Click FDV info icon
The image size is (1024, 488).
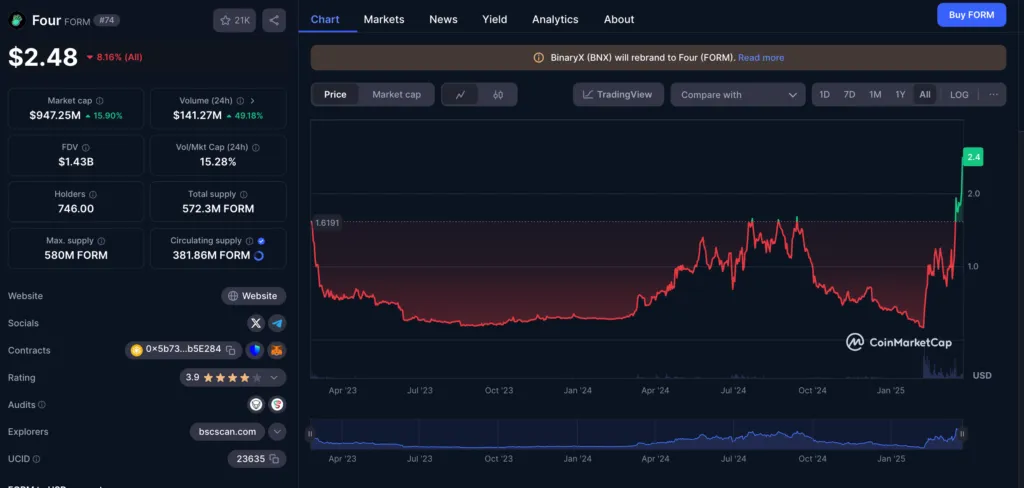[86, 148]
